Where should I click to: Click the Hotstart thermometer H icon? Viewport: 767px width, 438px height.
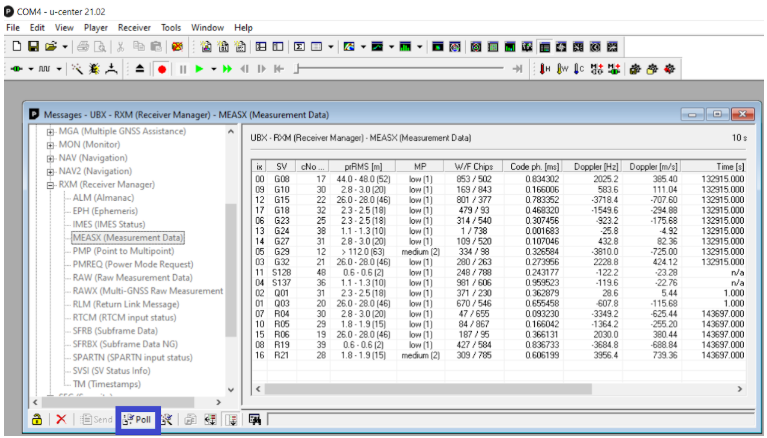(545, 69)
